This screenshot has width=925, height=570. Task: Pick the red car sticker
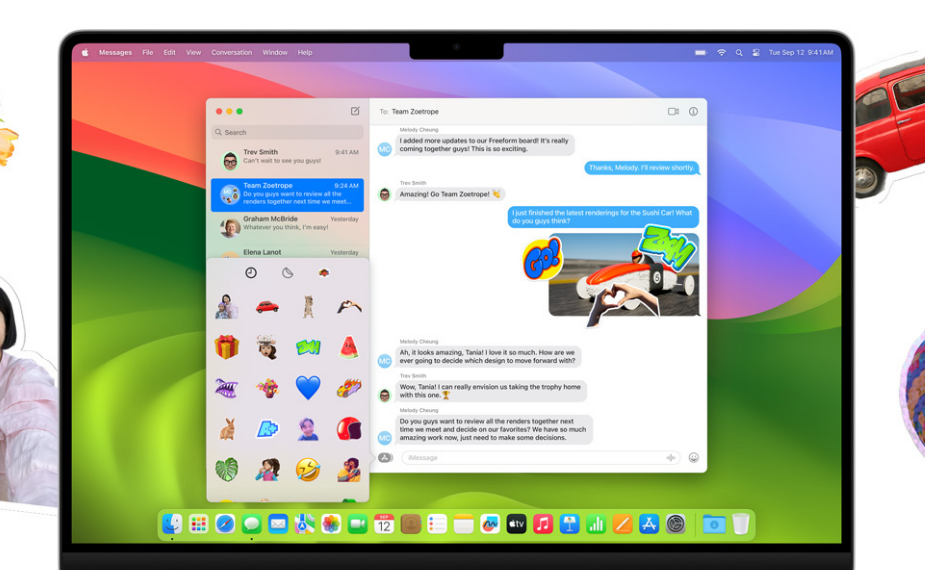(267, 307)
